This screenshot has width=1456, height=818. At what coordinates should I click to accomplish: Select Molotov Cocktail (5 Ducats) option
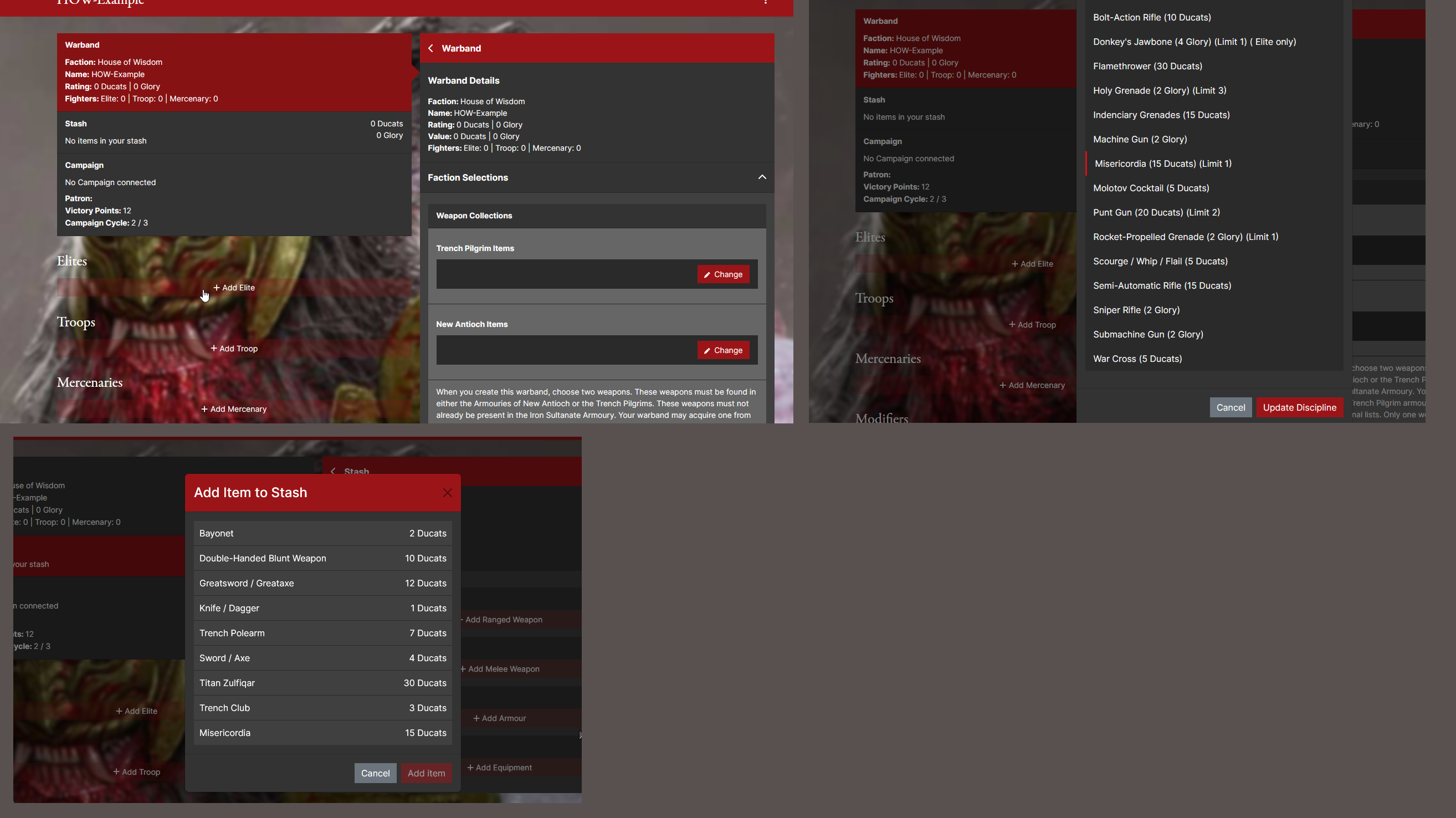1213,188
